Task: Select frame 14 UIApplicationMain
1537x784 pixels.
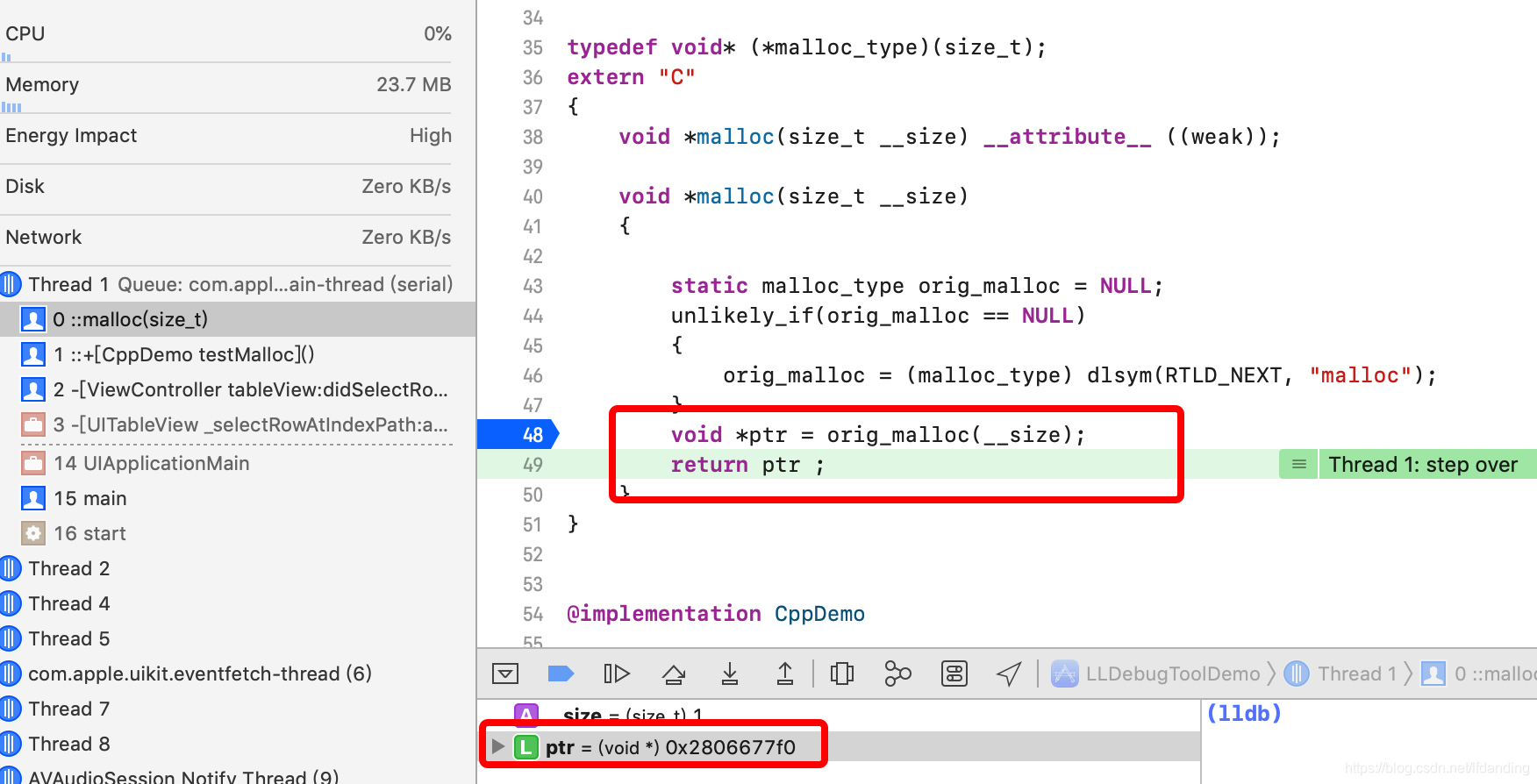Action: coord(238,463)
